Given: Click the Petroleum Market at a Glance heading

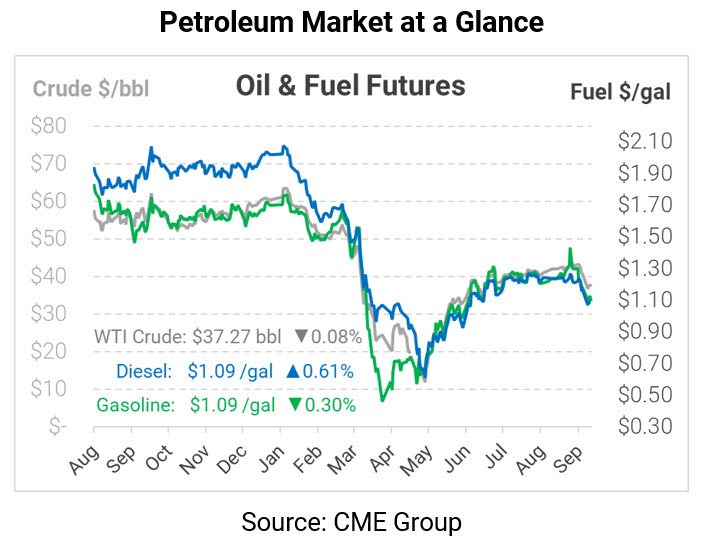Looking at the screenshot, I should point(351,22).
